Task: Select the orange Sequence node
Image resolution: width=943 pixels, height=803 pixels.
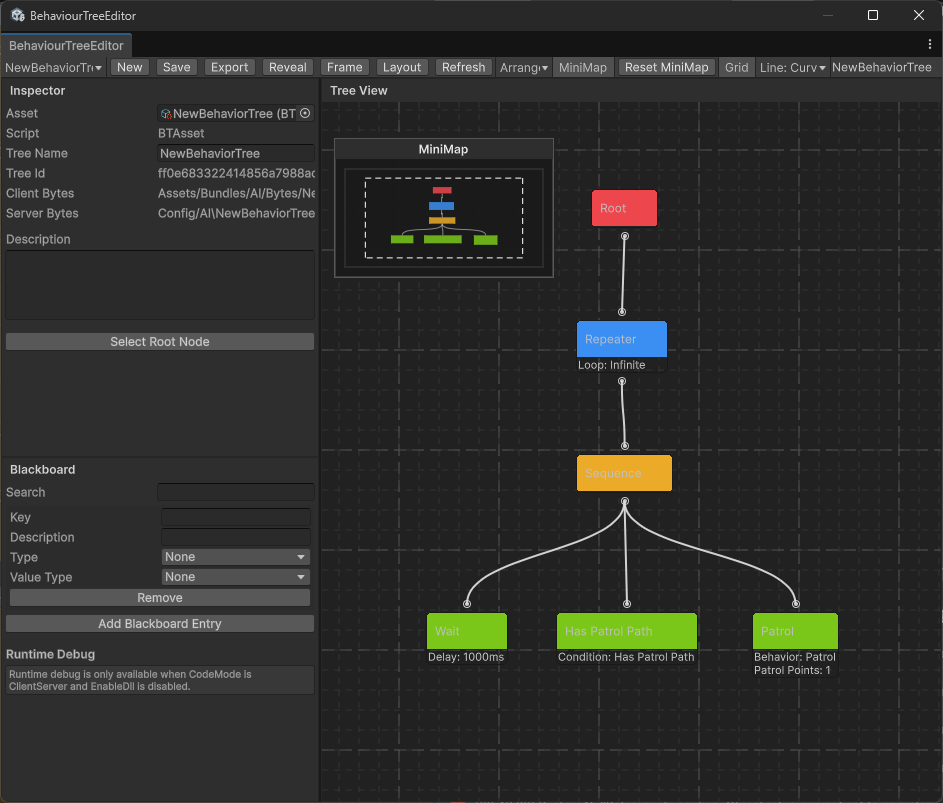Action: 624,473
